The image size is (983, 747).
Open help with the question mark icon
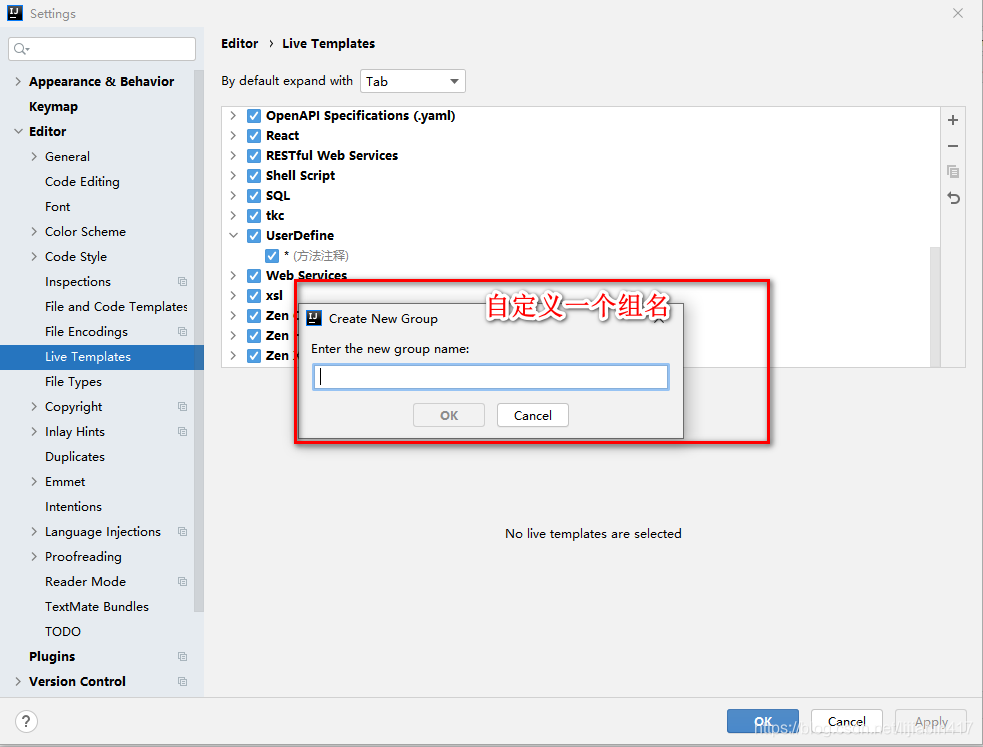(x=26, y=721)
